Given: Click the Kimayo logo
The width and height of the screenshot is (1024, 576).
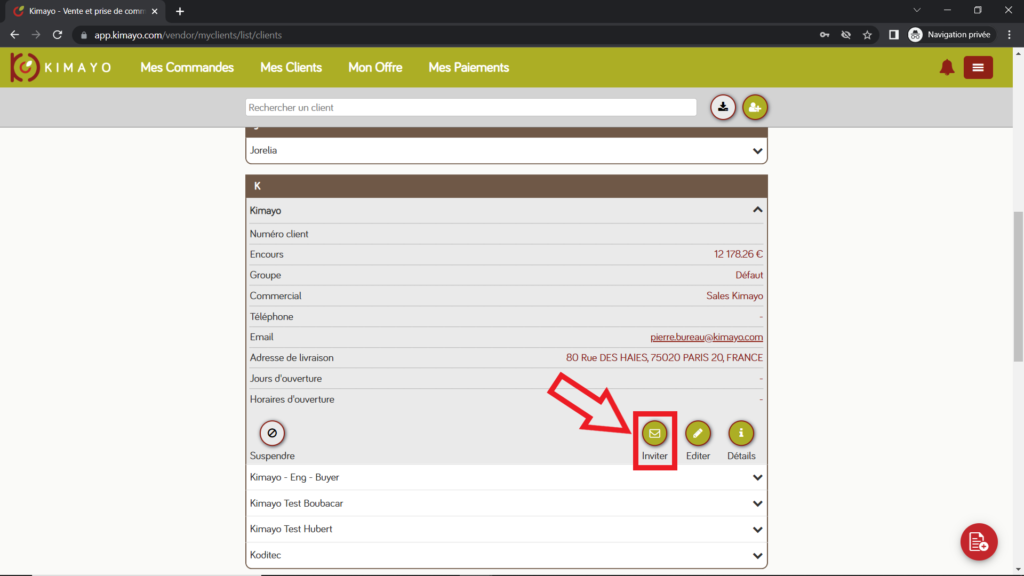Looking at the screenshot, I should pos(61,67).
